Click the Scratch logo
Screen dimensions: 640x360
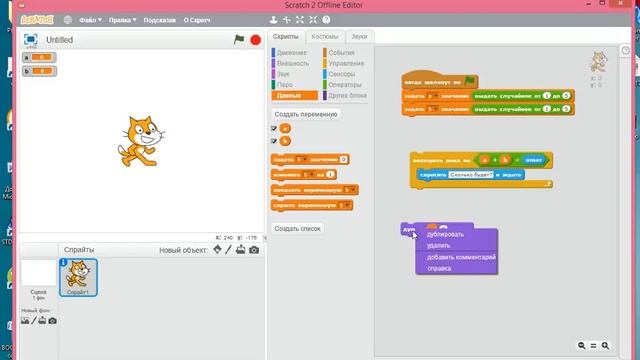[37, 20]
